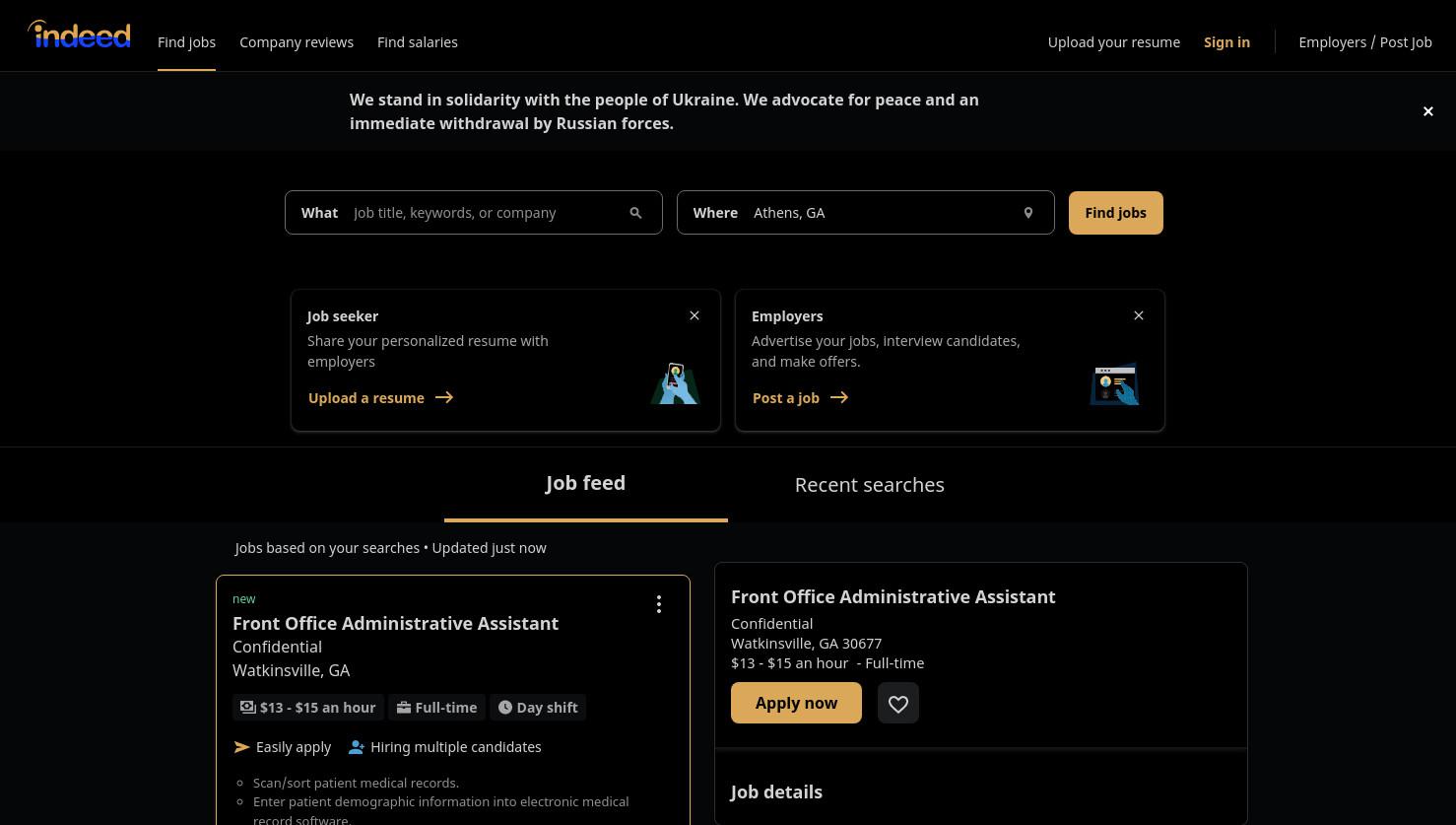This screenshot has width=1456, height=825.
Task: Click Confidential company name on job card
Action: (277, 647)
